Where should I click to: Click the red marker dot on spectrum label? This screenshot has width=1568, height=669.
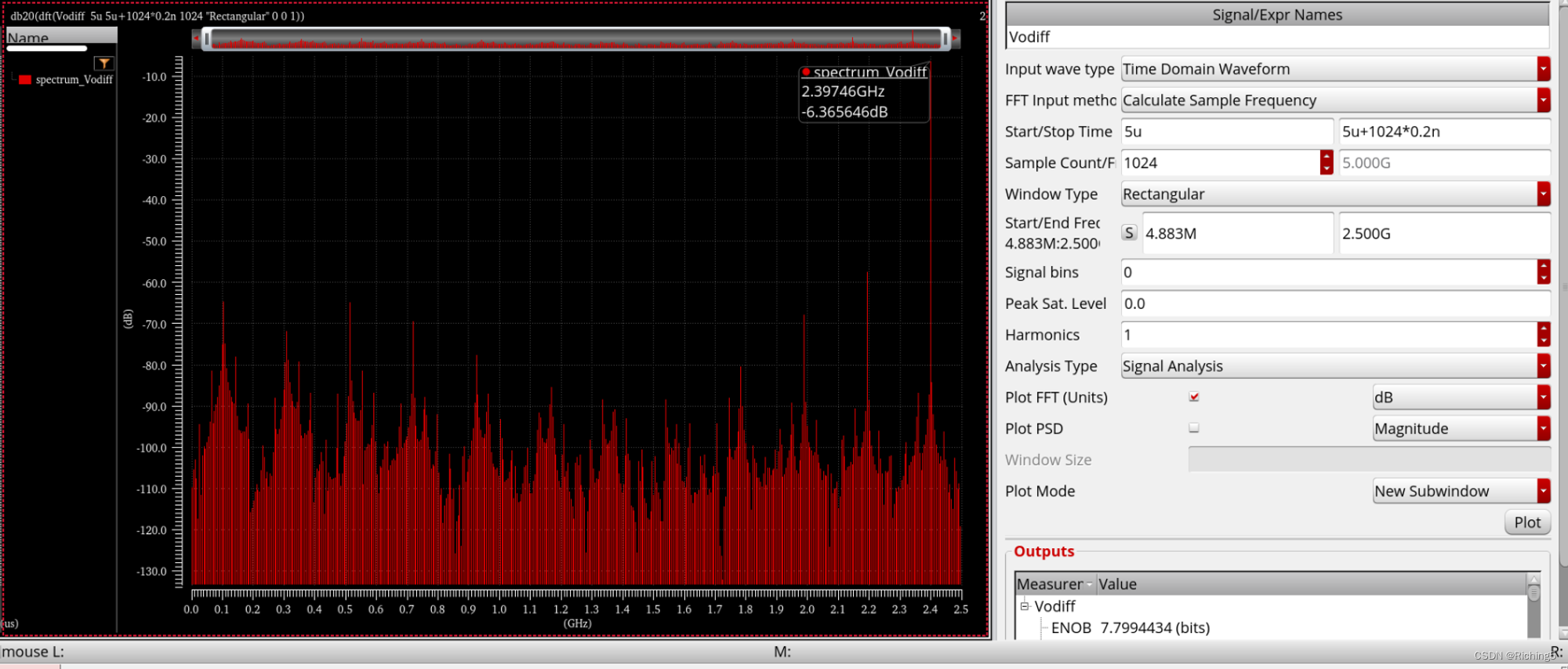point(806,72)
